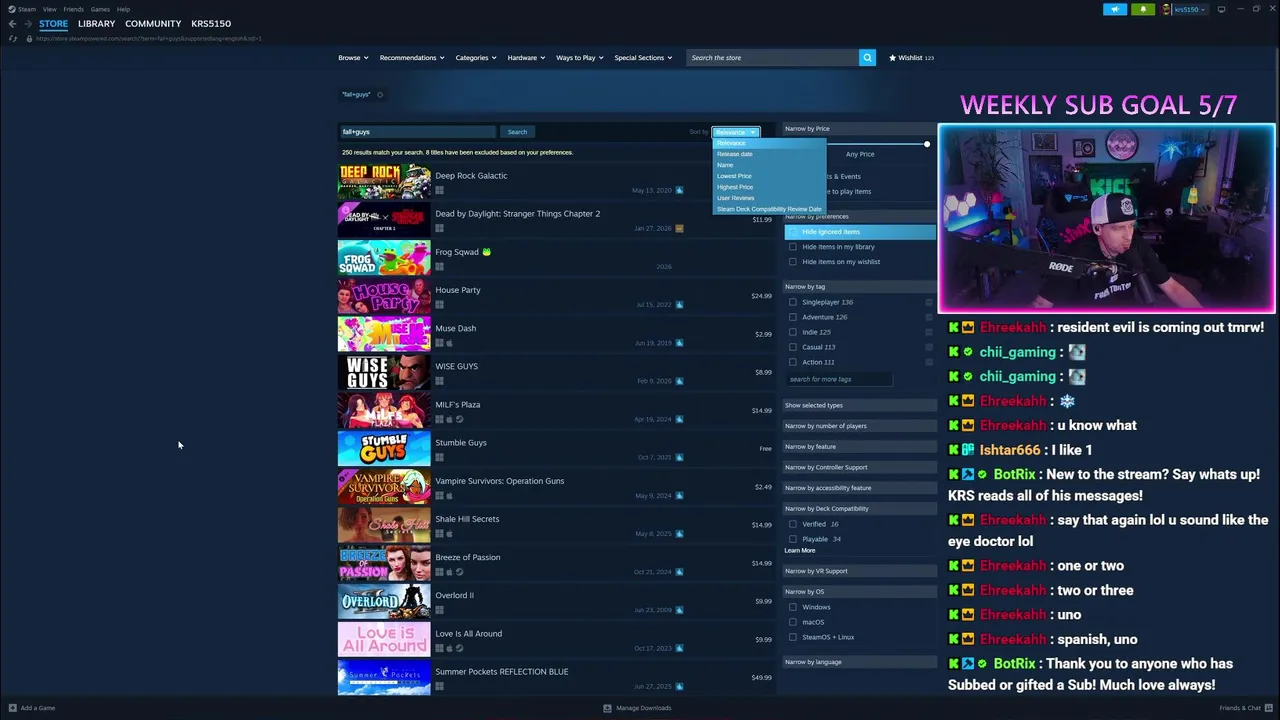The image size is (1280, 720).
Task: Expand Narrow by number of players
Action: [859, 426]
